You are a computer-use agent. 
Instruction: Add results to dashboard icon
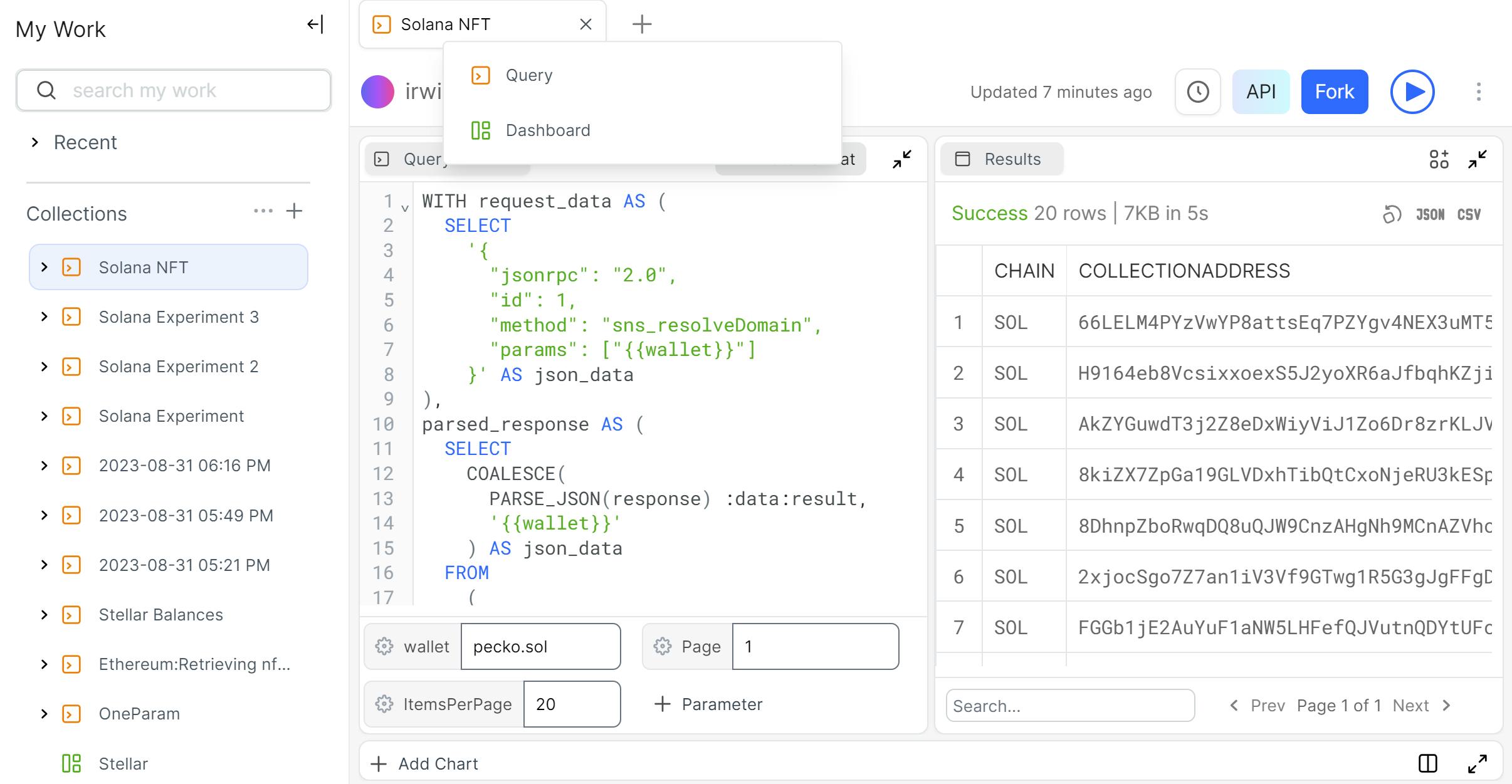1439,159
